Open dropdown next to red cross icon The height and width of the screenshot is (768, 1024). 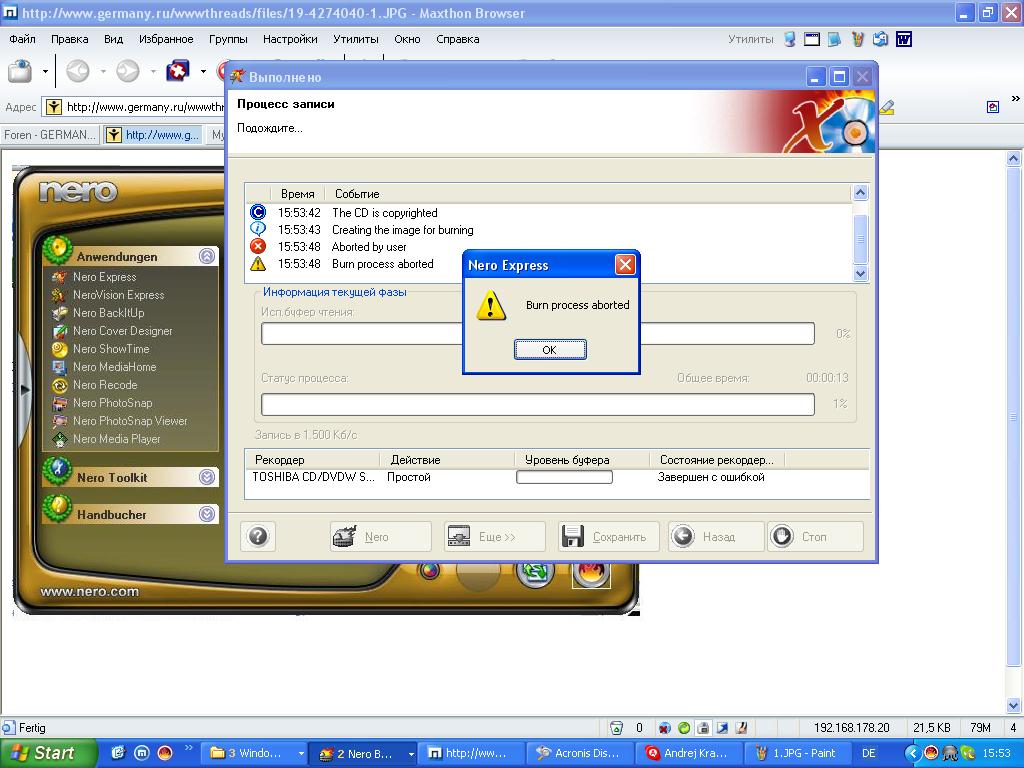[203, 71]
